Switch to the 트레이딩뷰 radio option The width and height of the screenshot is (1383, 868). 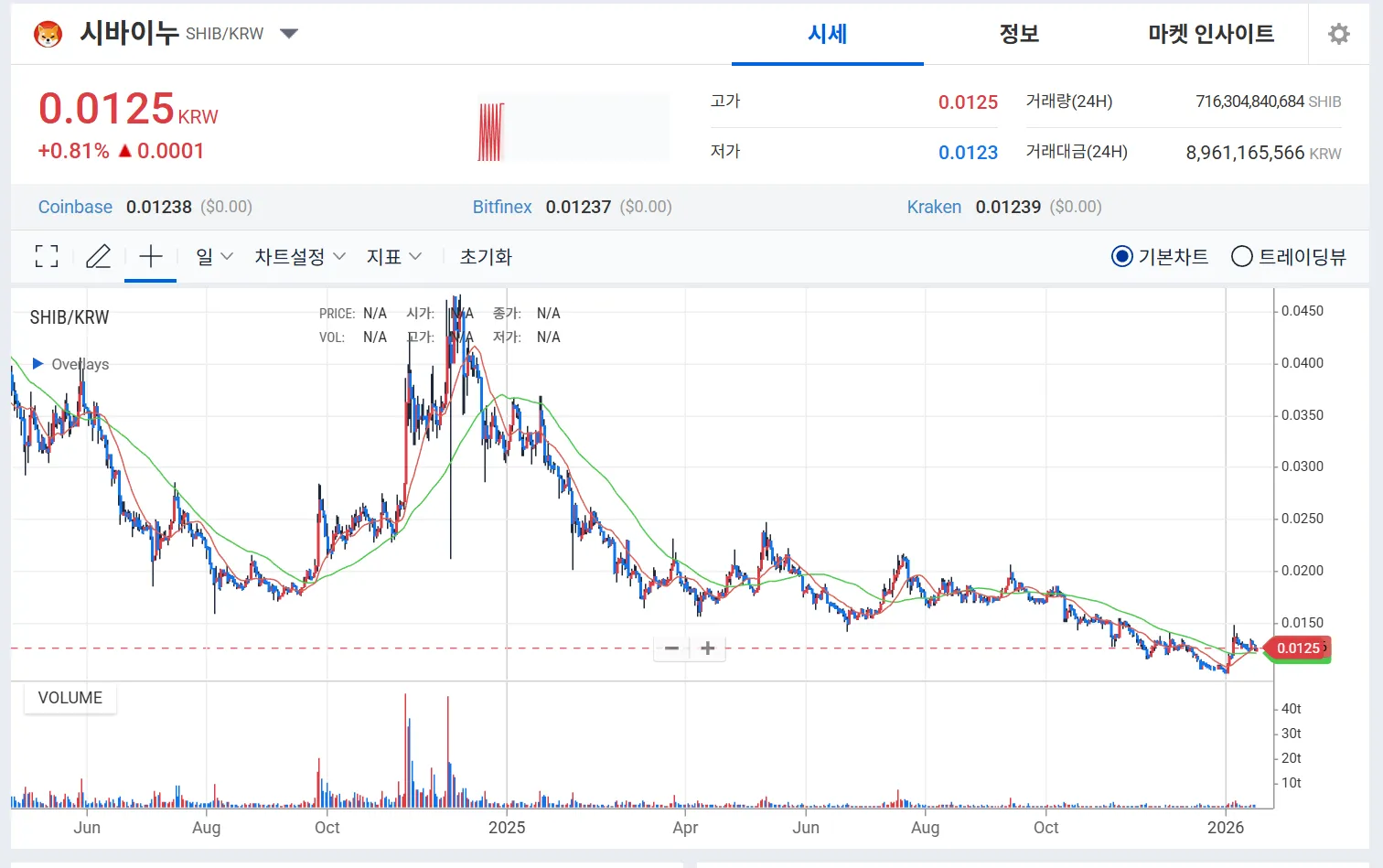coord(1242,256)
